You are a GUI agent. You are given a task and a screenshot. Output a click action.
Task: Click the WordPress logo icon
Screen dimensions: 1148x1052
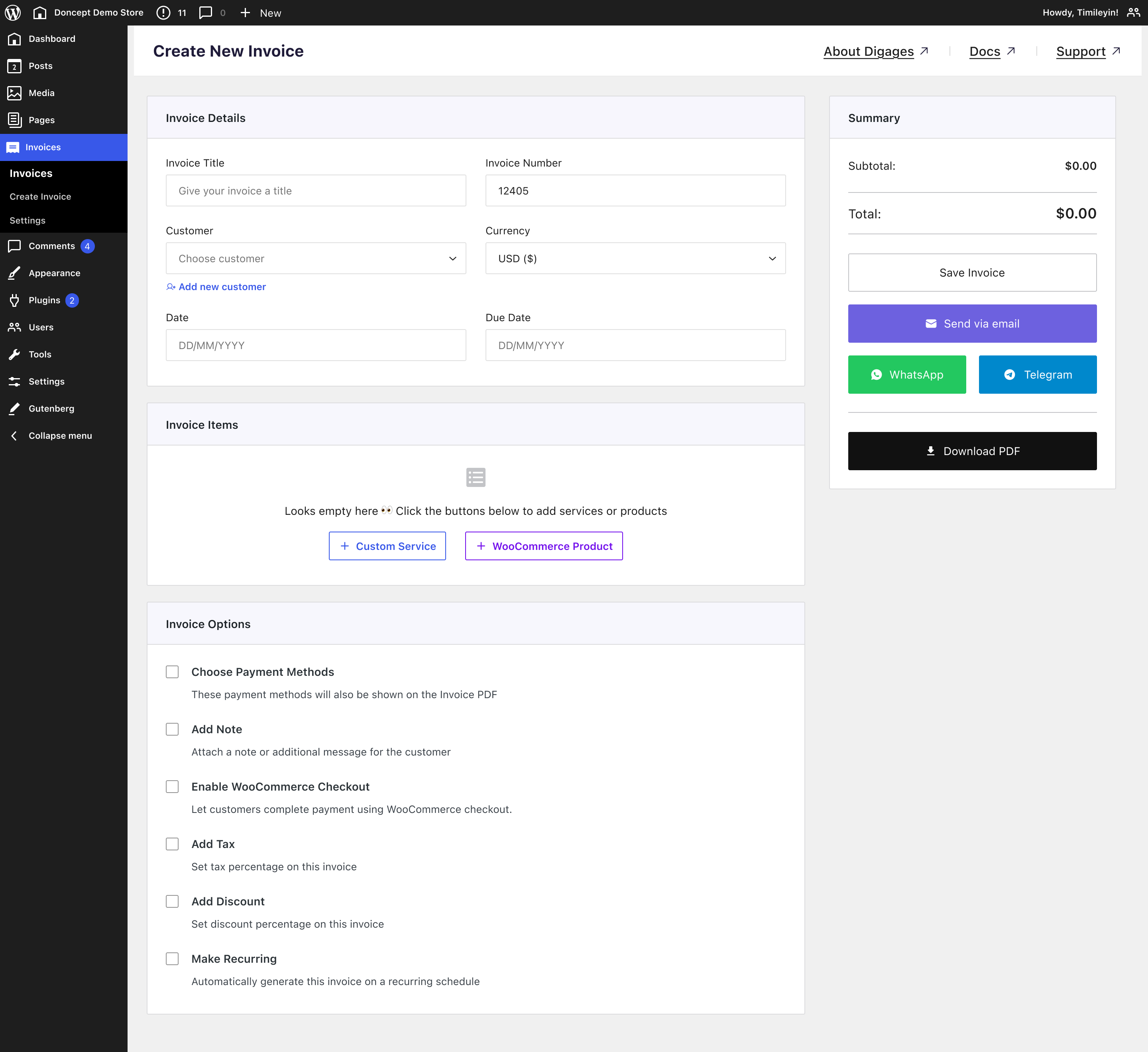12,12
